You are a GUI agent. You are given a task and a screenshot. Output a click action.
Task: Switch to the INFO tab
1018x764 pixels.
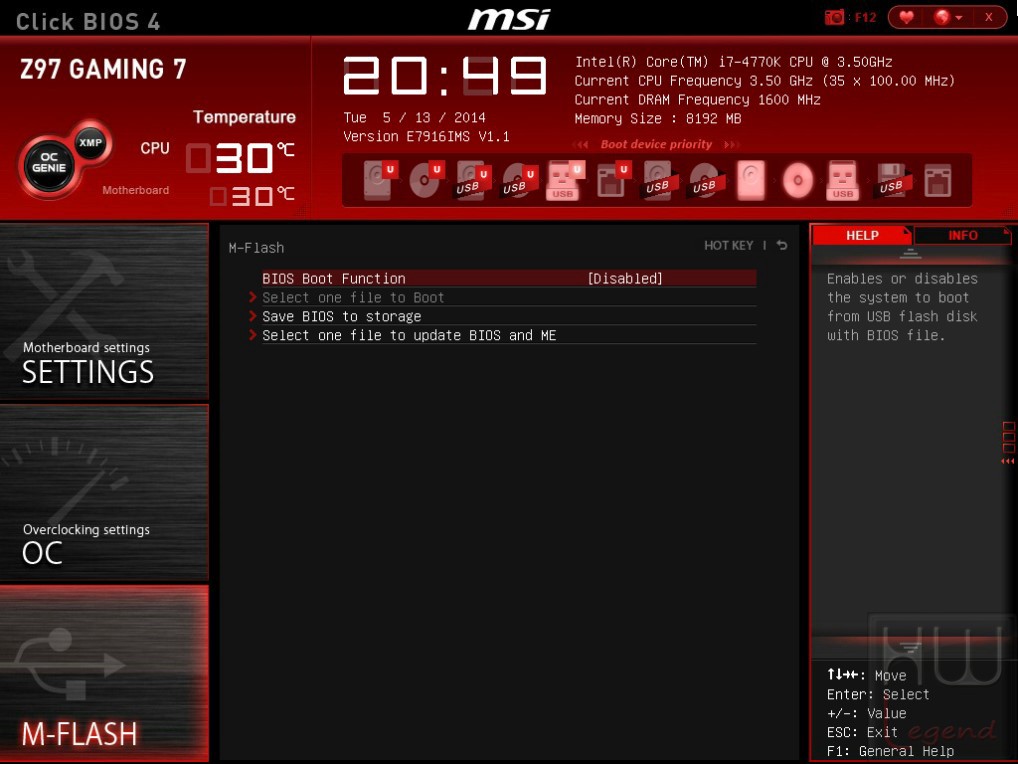pos(962,235)
